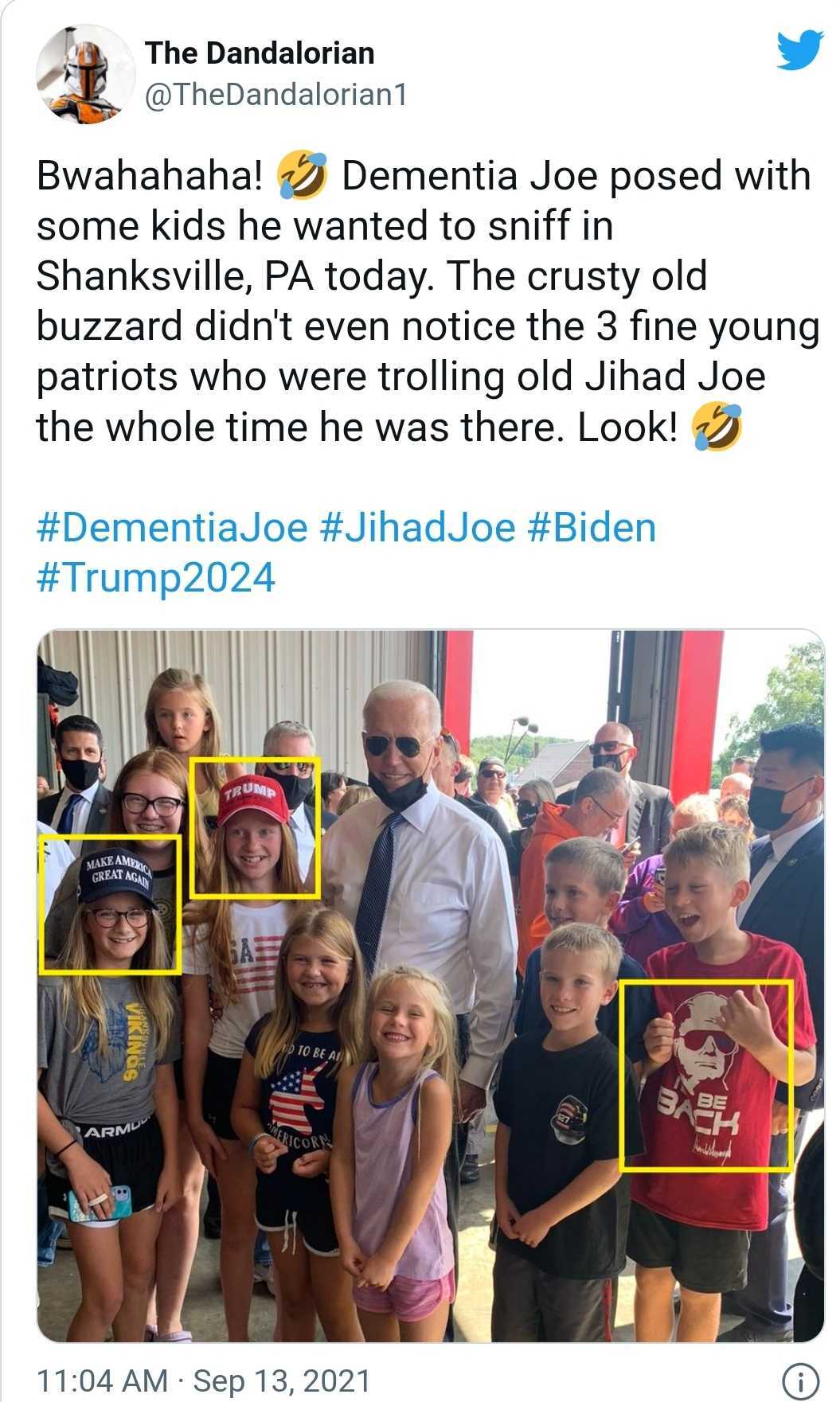Click the yellow box on Be Back shirt

(x=706, y=1076)
